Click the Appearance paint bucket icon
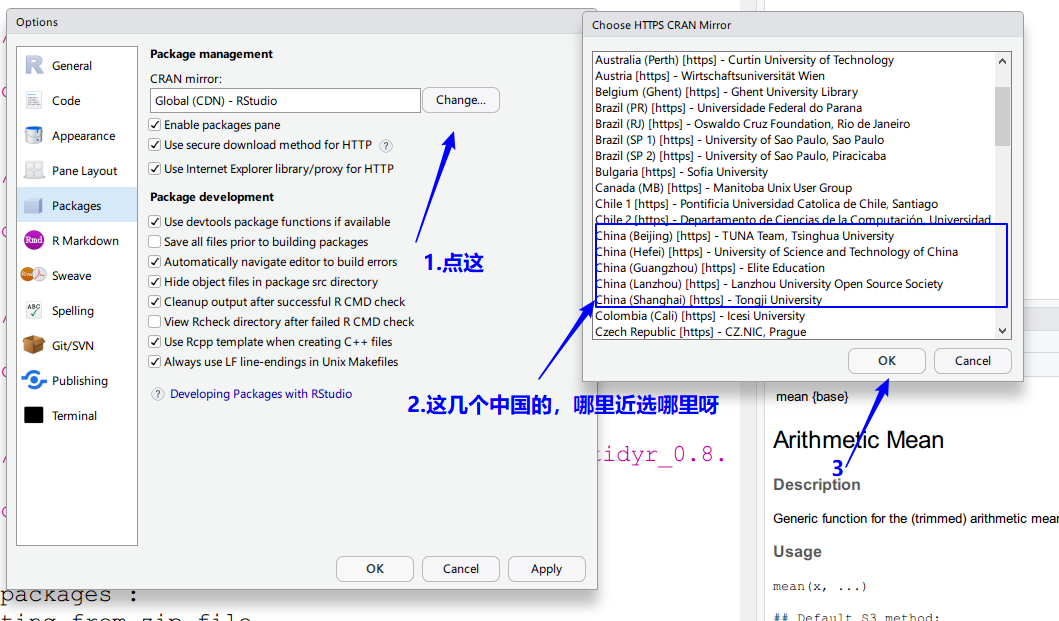The width and height of the screenshot is (1059, 621). pyautogui.click(x=34, y=136)
